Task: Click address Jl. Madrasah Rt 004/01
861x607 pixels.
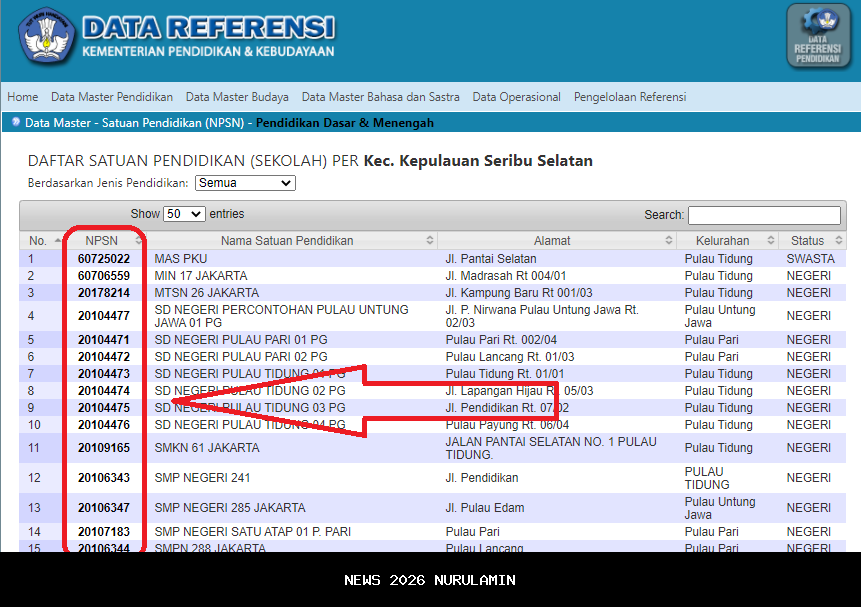Action: (x=506, y=276)
